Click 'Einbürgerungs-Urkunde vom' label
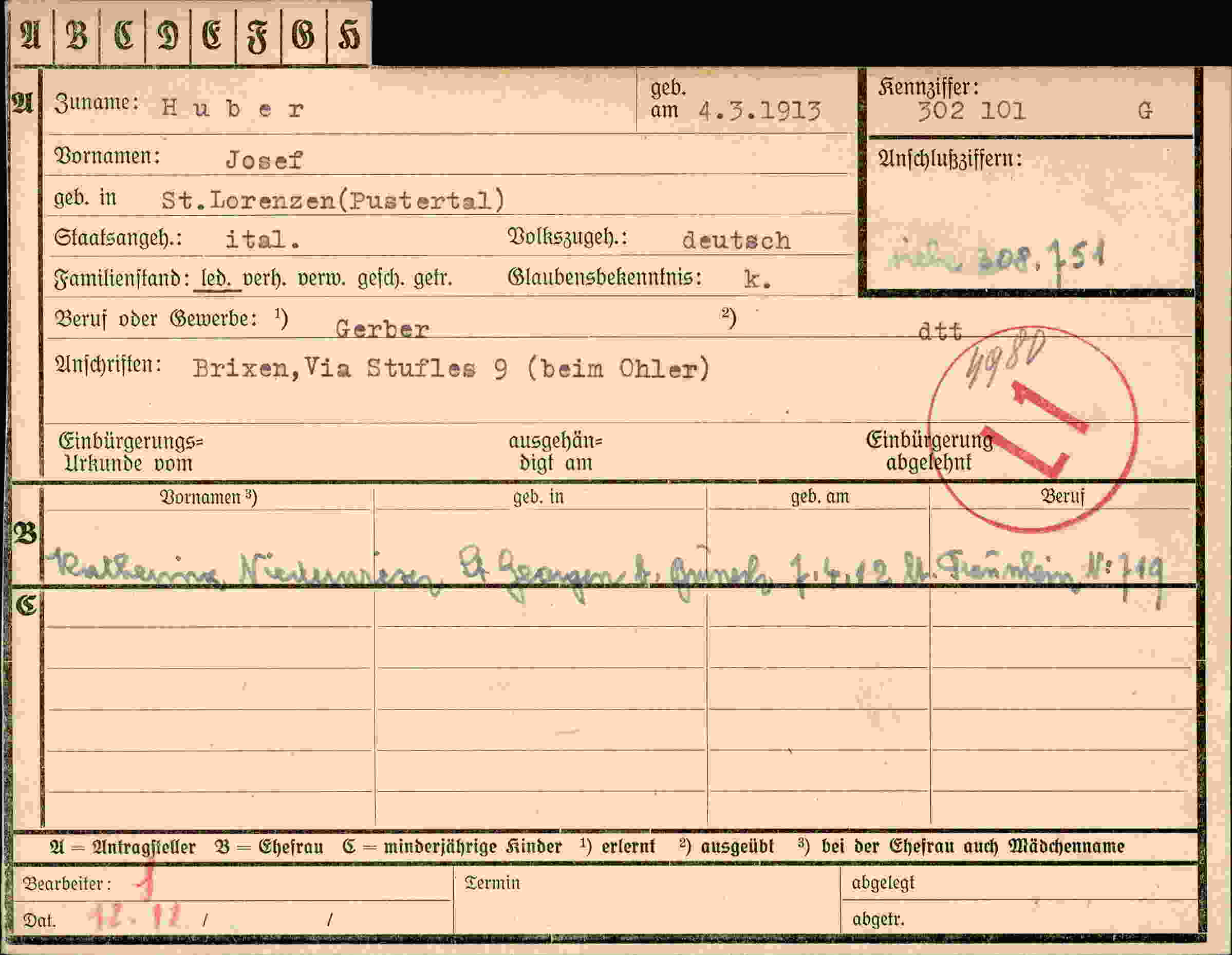Image resolution: width=1232 pixels, height=955 pixels. tap(130, 452)
